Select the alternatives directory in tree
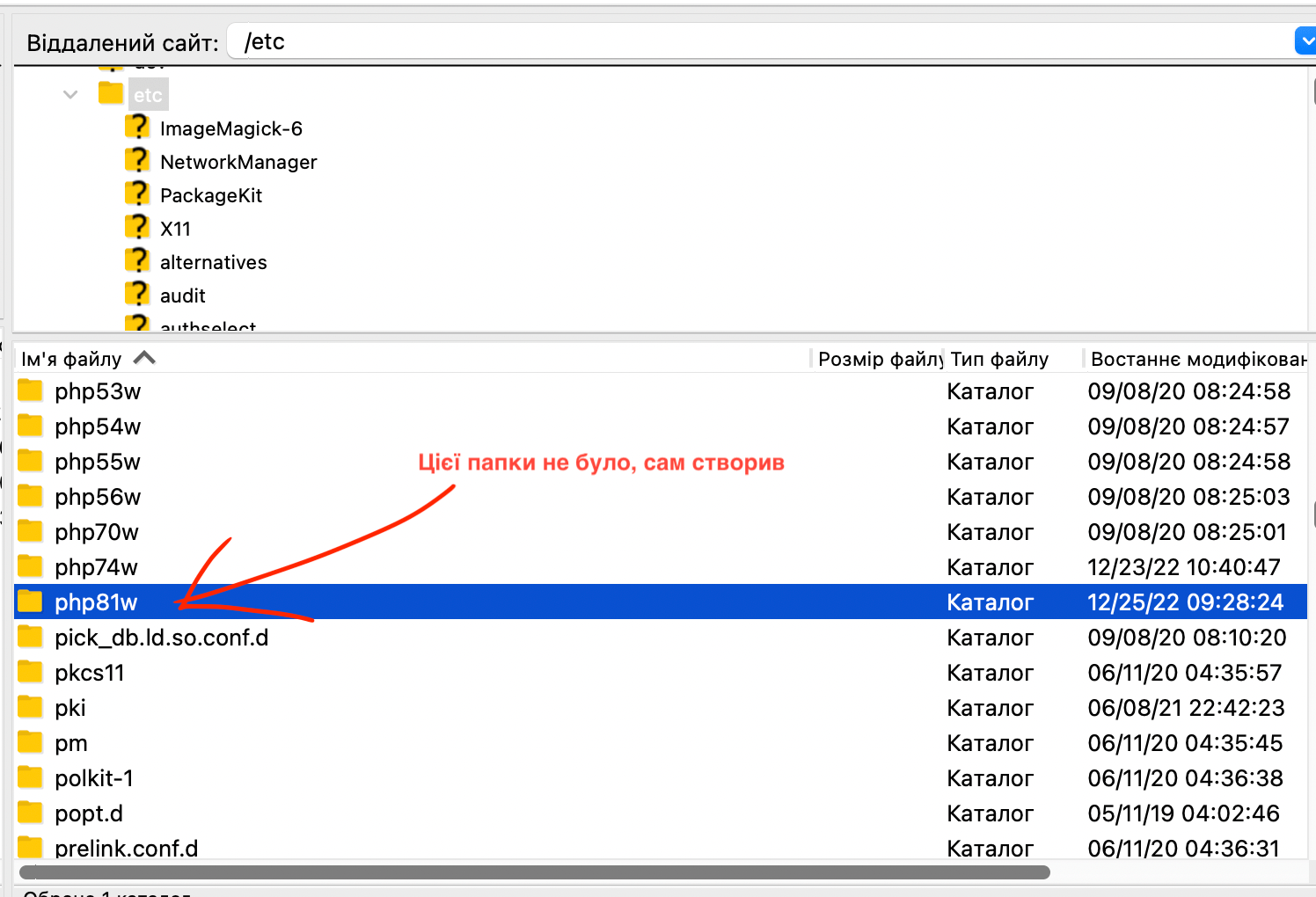 click(213, 262)
